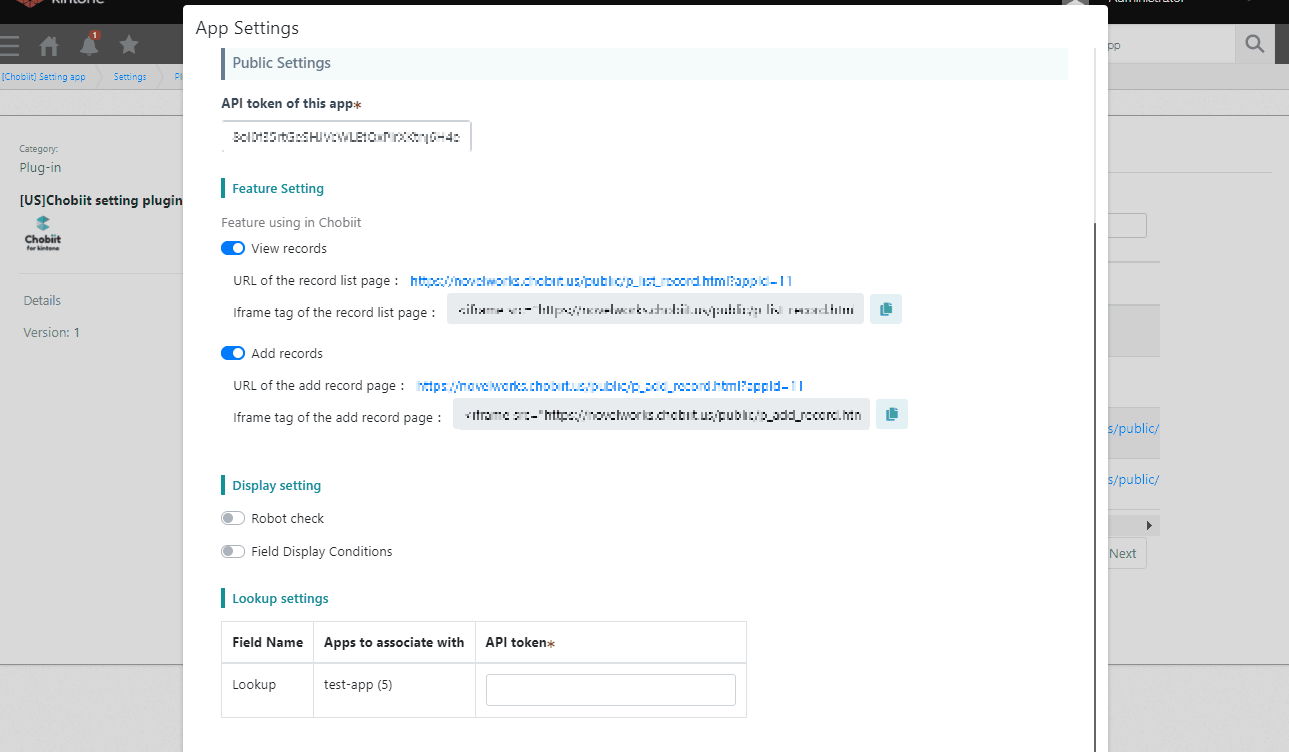Screen dimensions: 1289x752
Task: Click the API token of this app field
Action: (346, 137)
